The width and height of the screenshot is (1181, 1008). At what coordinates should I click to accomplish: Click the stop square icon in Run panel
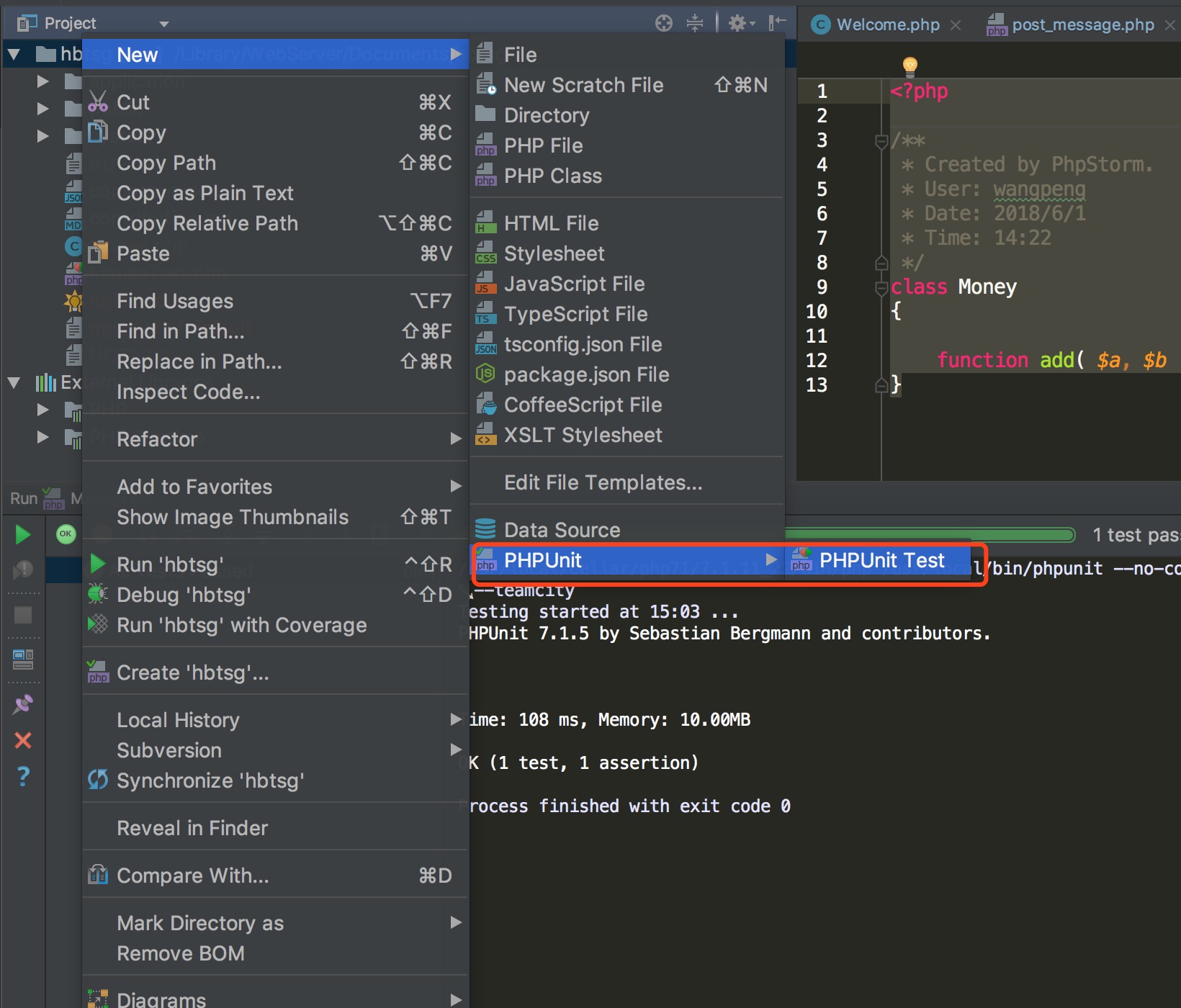click(23, 615)
